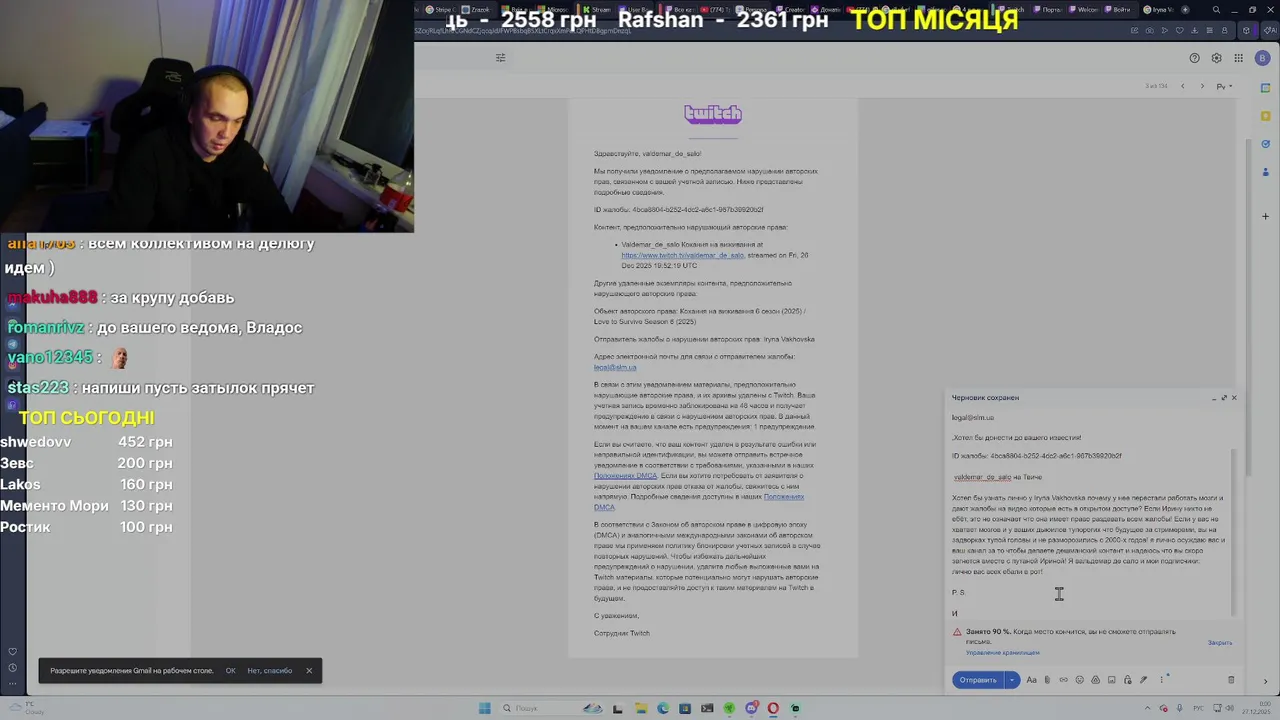Open twitch.tv/valdemar_de_salo link in email
The width and height of the screenshot is (1280, 720).
pyautogui.click(x=683, y=256)
